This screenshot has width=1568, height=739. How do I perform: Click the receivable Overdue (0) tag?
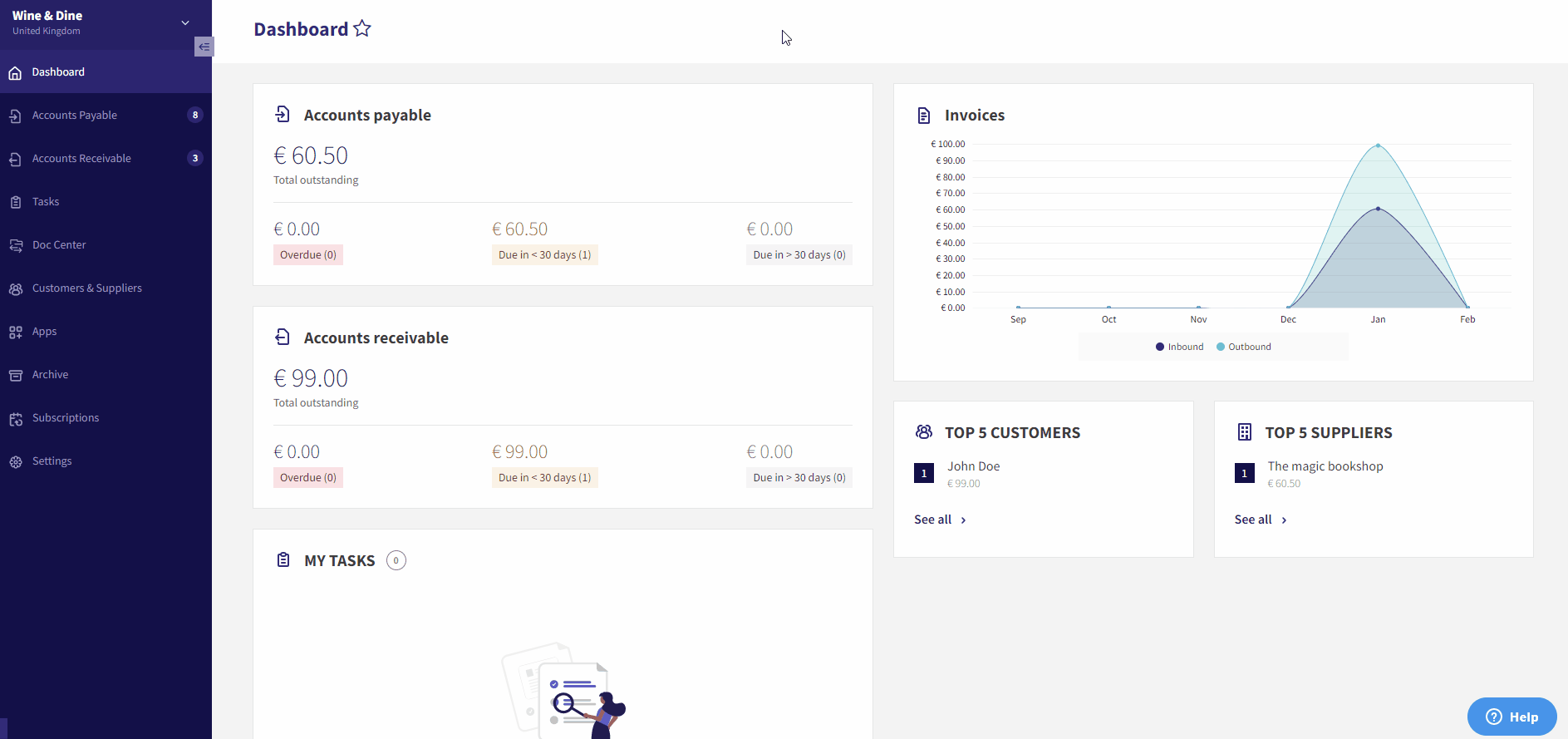tap(308, 478)
